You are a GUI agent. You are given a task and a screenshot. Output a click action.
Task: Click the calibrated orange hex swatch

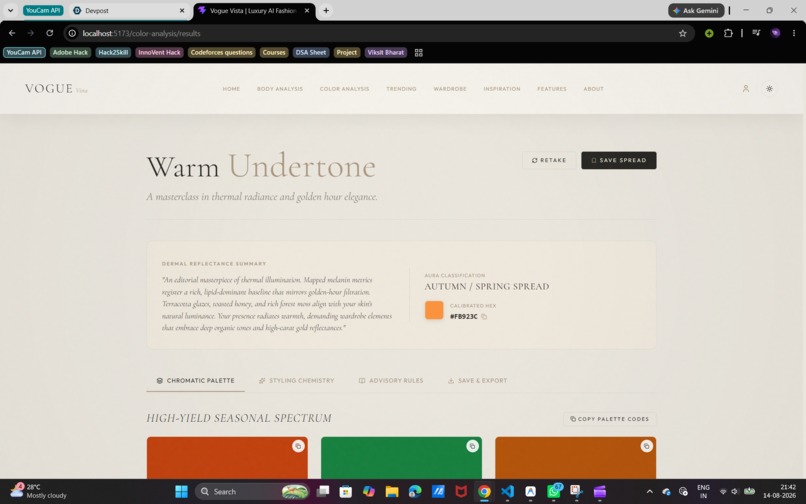pos(434,310)
